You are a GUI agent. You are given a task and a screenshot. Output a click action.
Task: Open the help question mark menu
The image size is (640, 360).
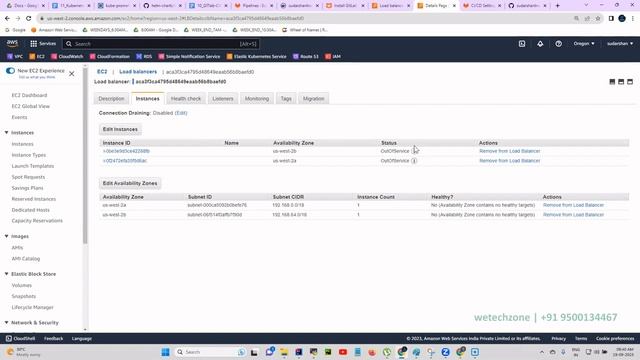click(x=558, y=44)
